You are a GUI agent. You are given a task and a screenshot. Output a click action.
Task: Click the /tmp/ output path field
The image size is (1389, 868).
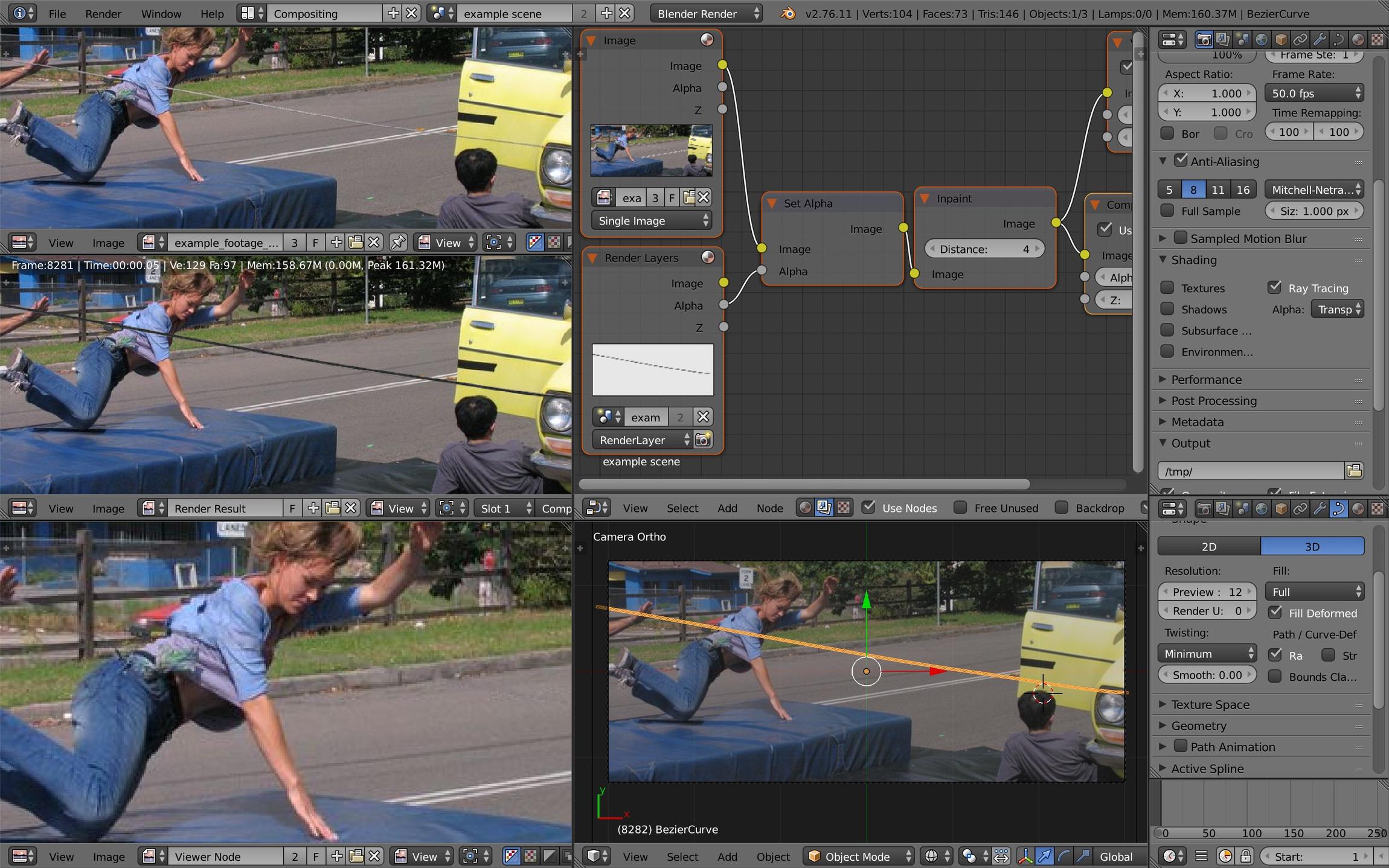[x=1251, y=471]
